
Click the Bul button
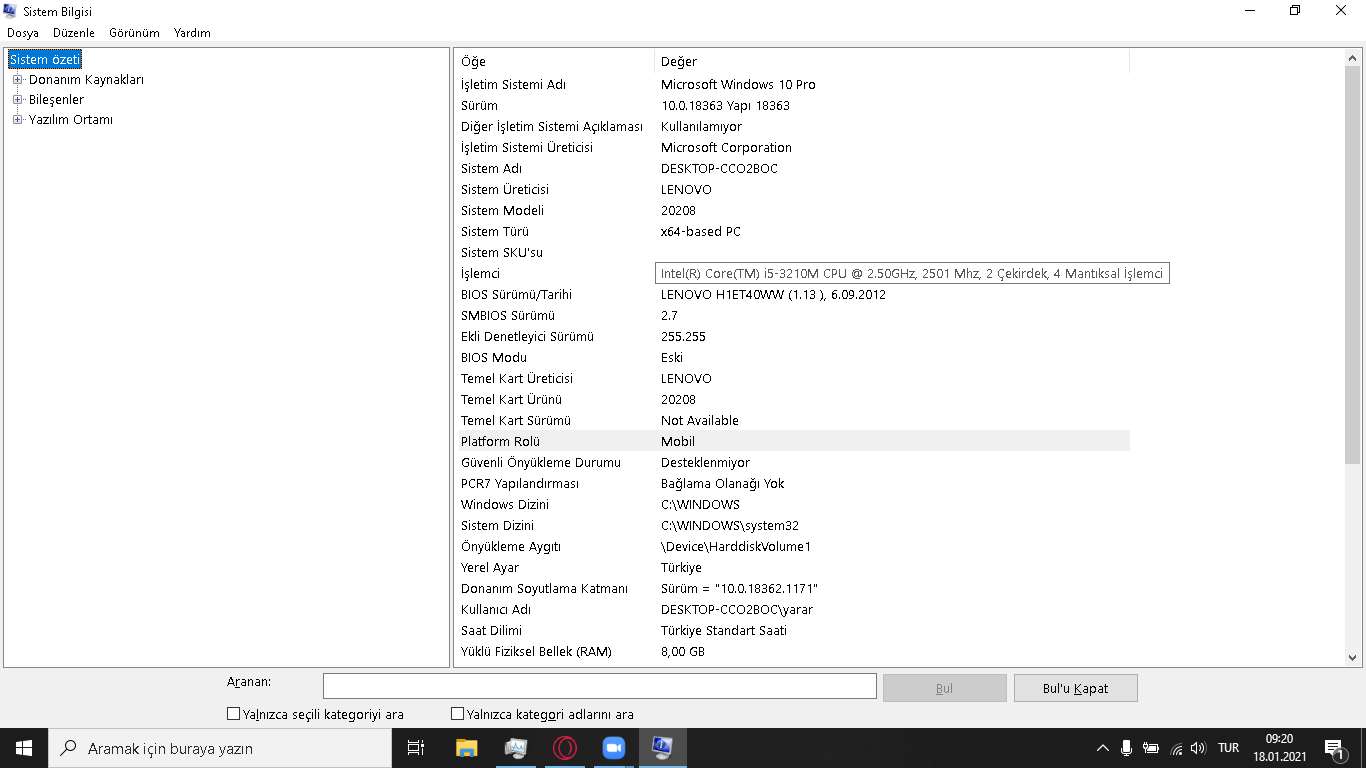tap(945, 688)
